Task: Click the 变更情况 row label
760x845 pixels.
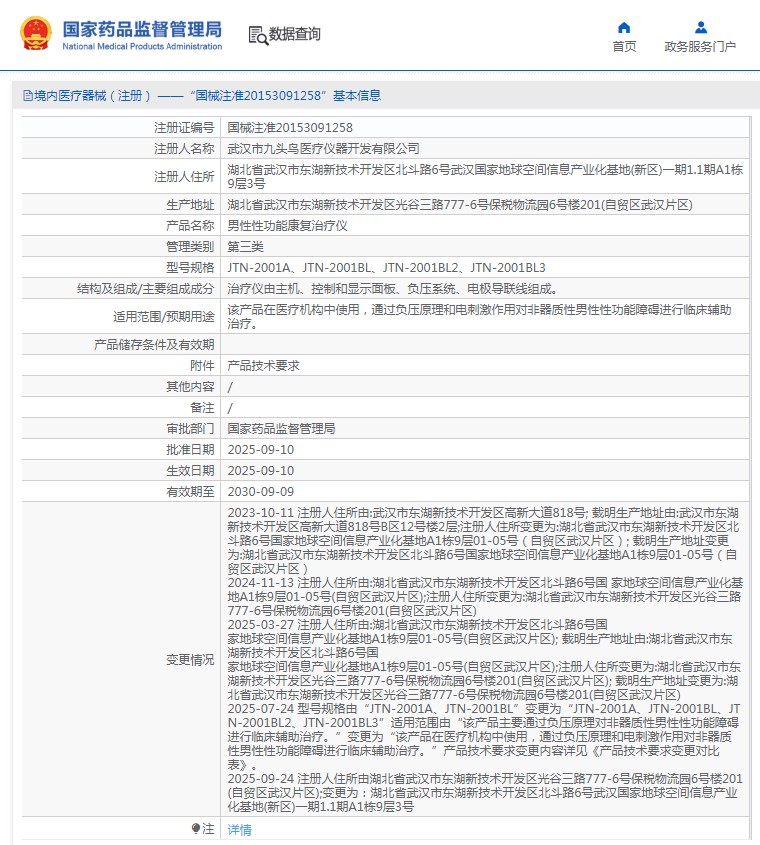Action: point(190,660)
